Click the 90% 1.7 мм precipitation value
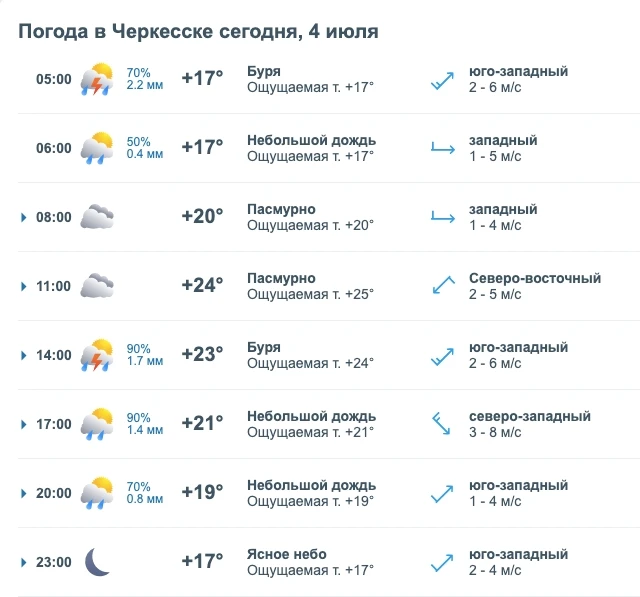This screenshot has width=640, height=597. [x=144, y=355]
